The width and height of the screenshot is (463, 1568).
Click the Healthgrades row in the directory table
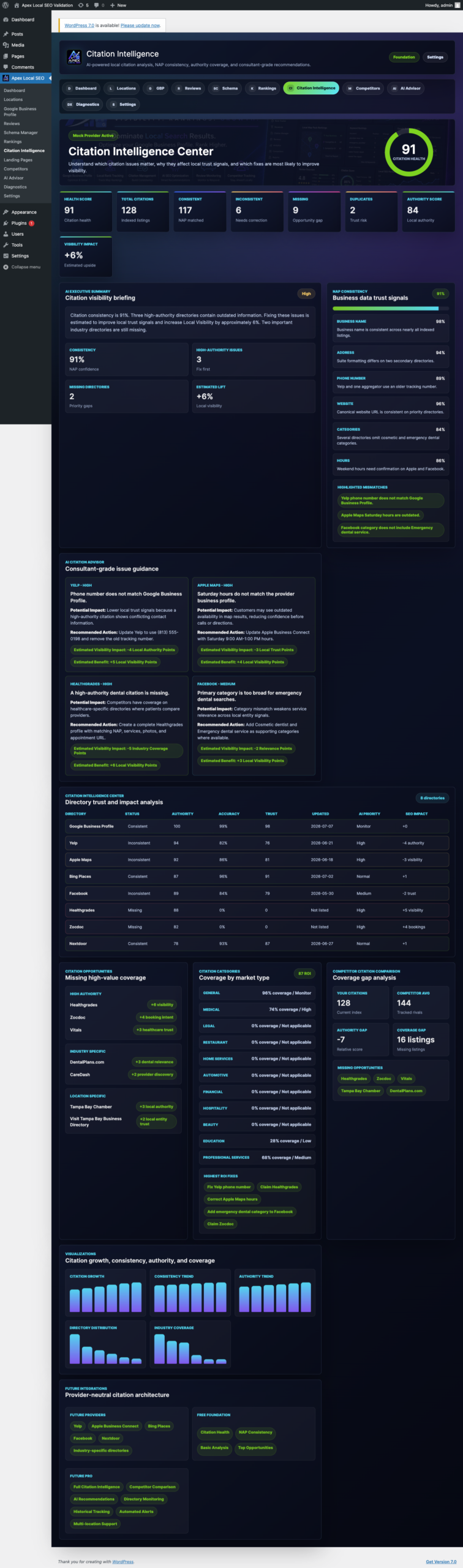(x=257, y=910)
